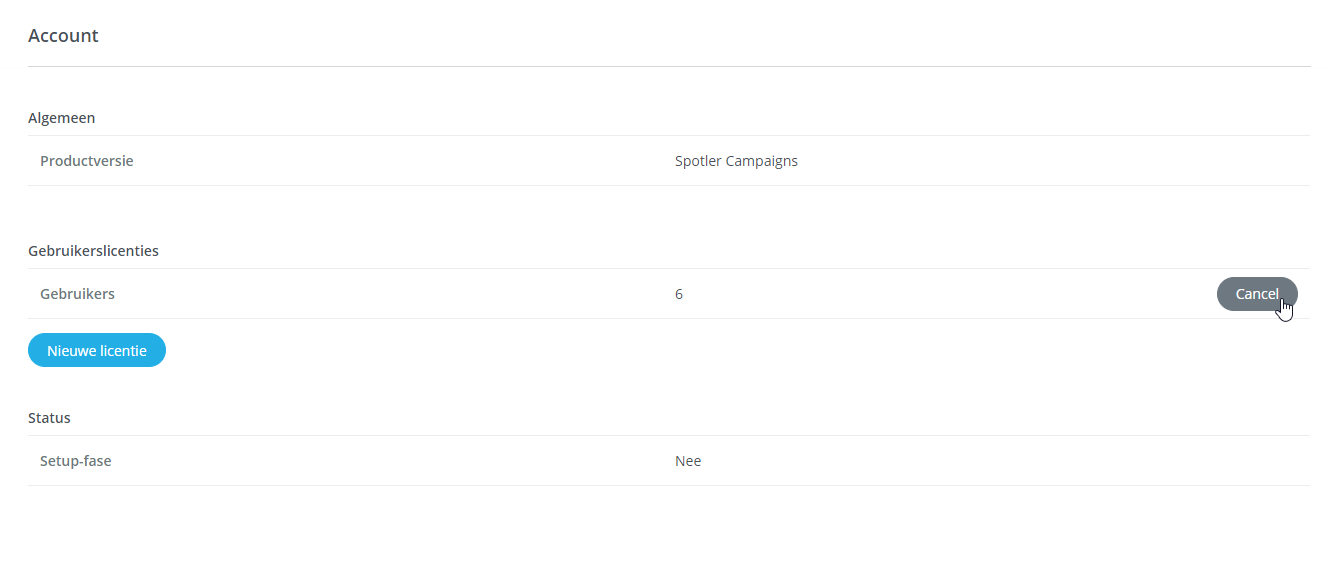1328x561 pixels.
Task: Select the Algemeen section heading
Action: pos(62,118)
